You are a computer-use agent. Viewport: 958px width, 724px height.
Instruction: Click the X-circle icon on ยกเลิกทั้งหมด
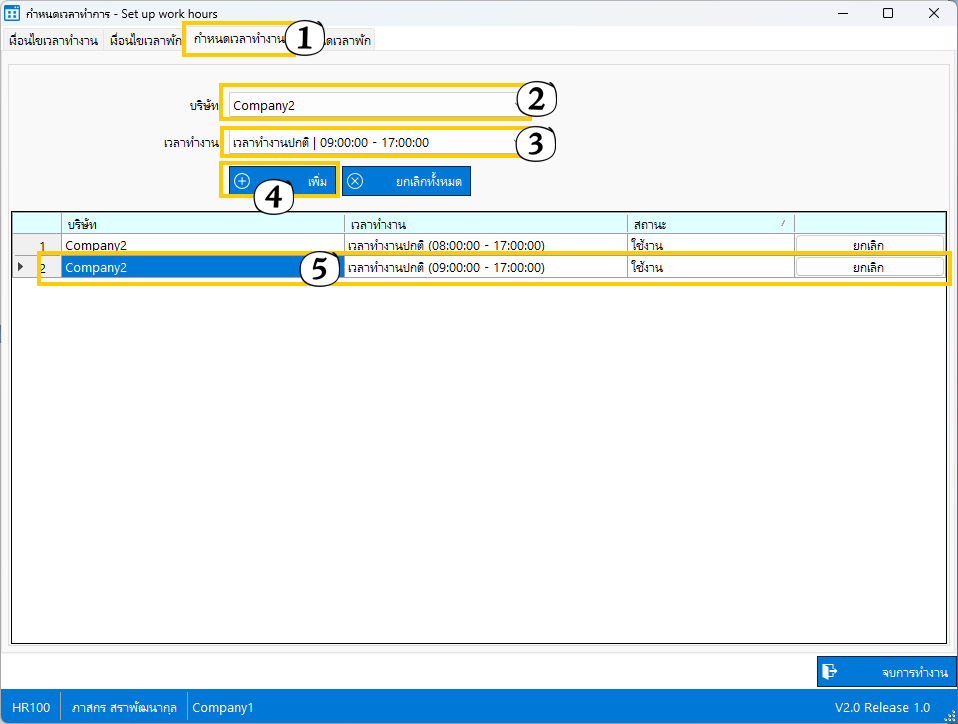(x=355, y=181)
